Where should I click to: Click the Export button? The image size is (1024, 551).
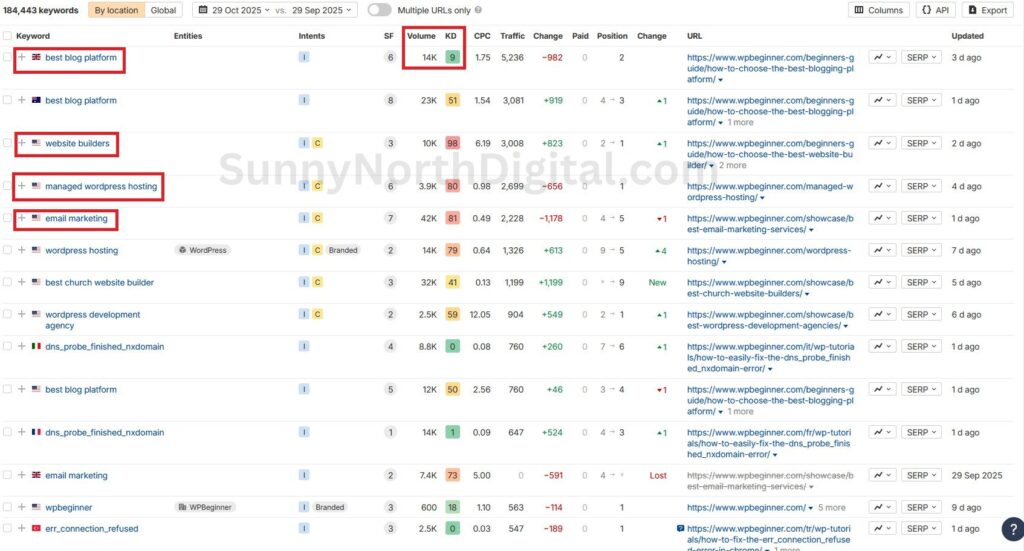click(987, 10)
